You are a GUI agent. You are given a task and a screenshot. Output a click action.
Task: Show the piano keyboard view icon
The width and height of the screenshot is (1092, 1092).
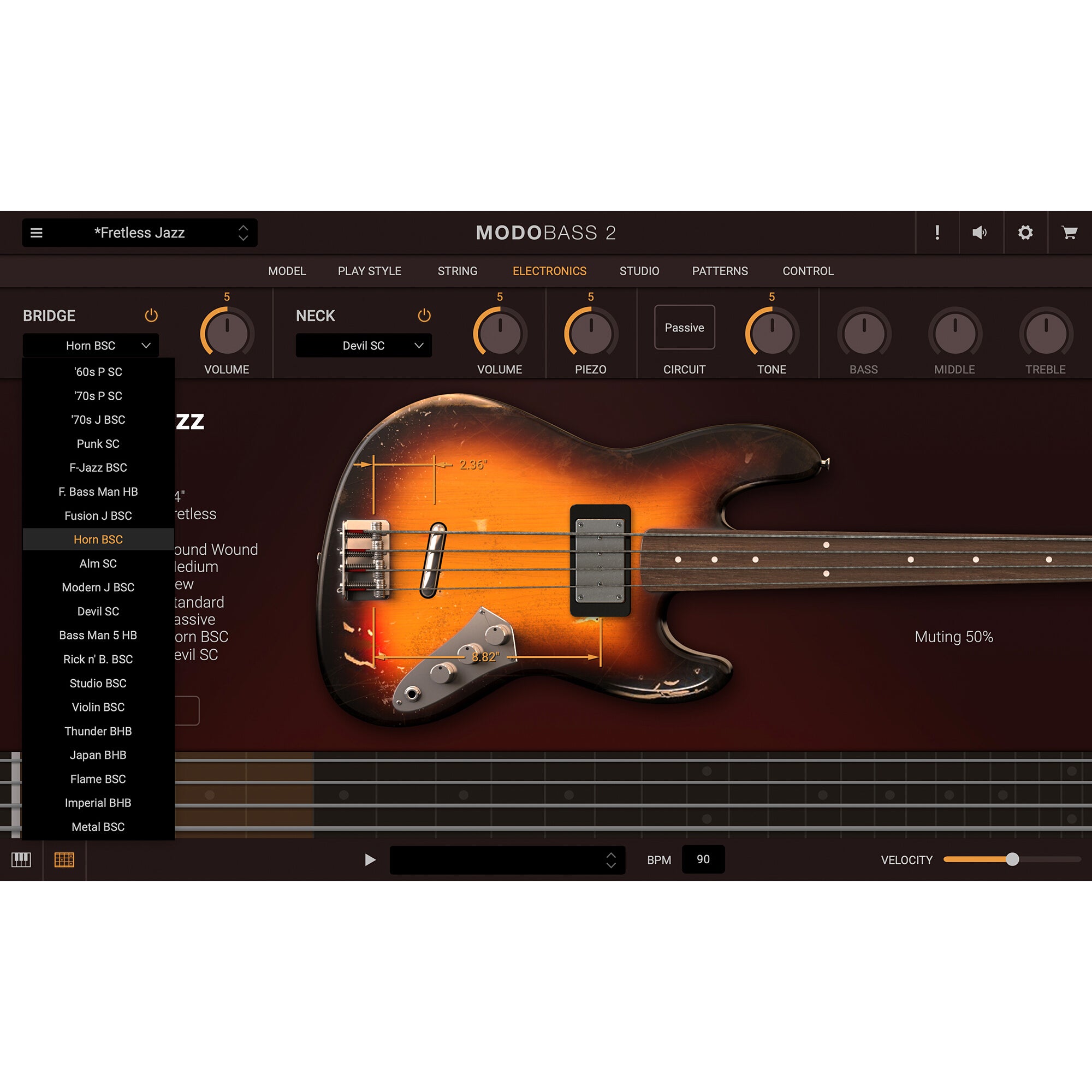[21, 860]
